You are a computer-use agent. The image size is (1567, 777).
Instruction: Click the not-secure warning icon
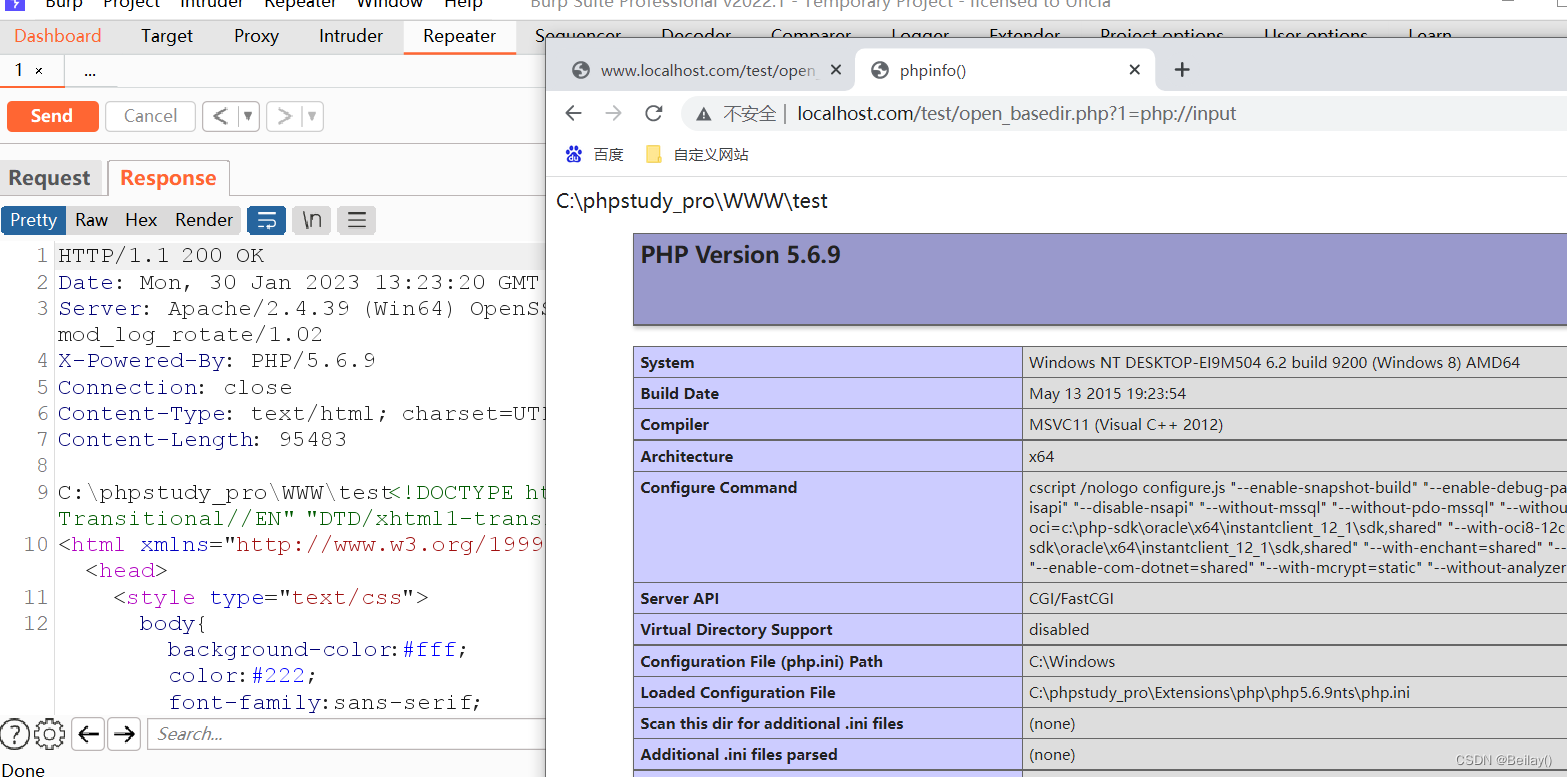704,114
